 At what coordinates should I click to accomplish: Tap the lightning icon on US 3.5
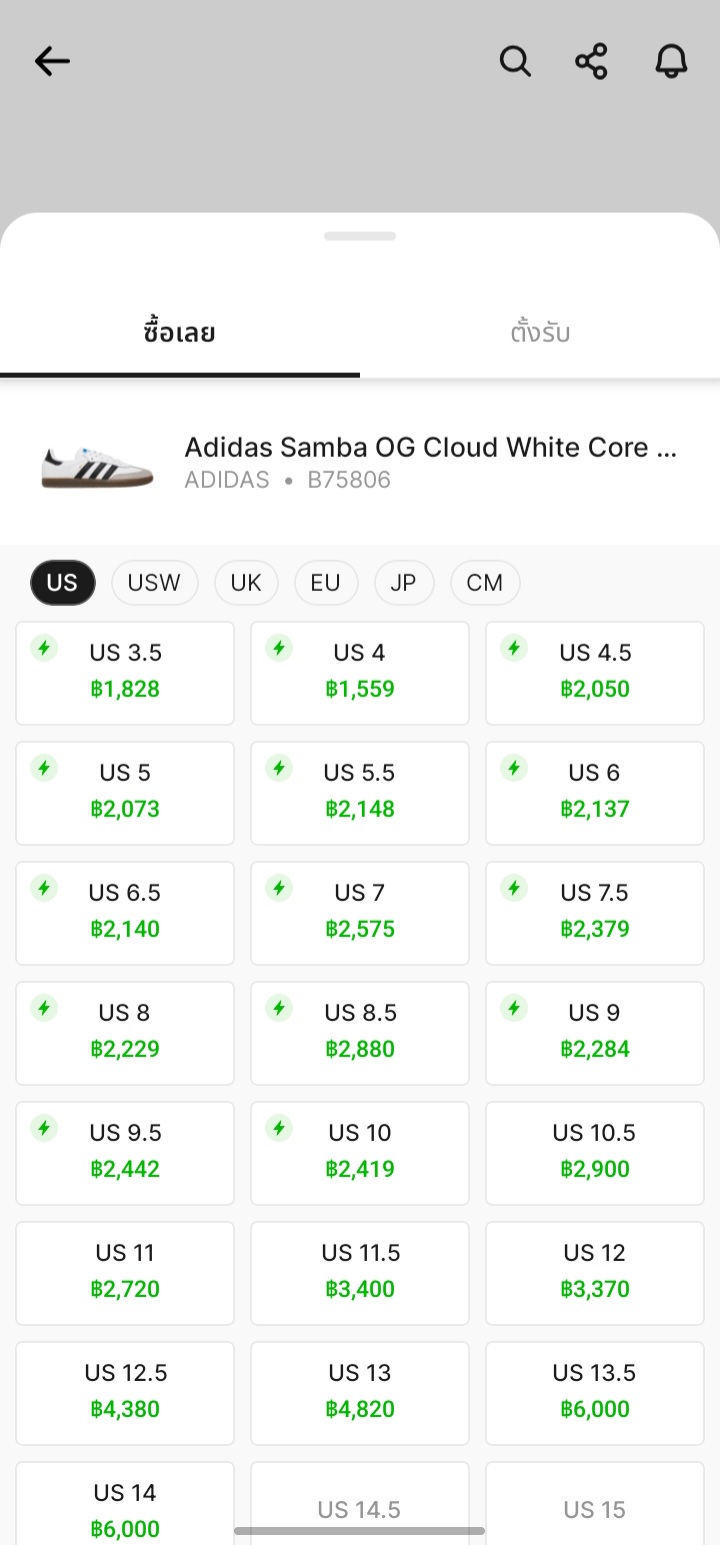tap(44, 648)
